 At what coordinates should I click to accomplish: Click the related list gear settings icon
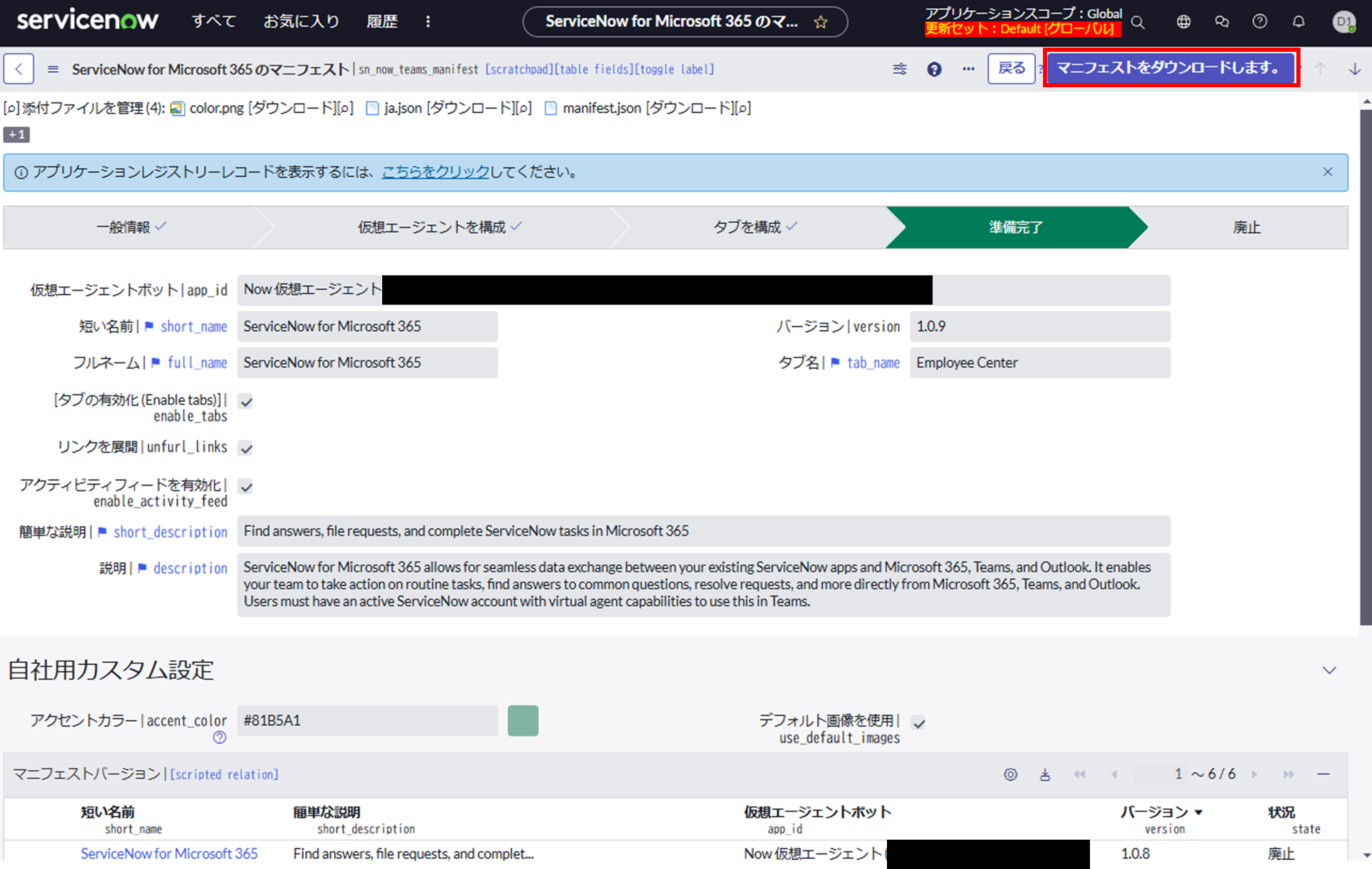tap(1010, 774)
